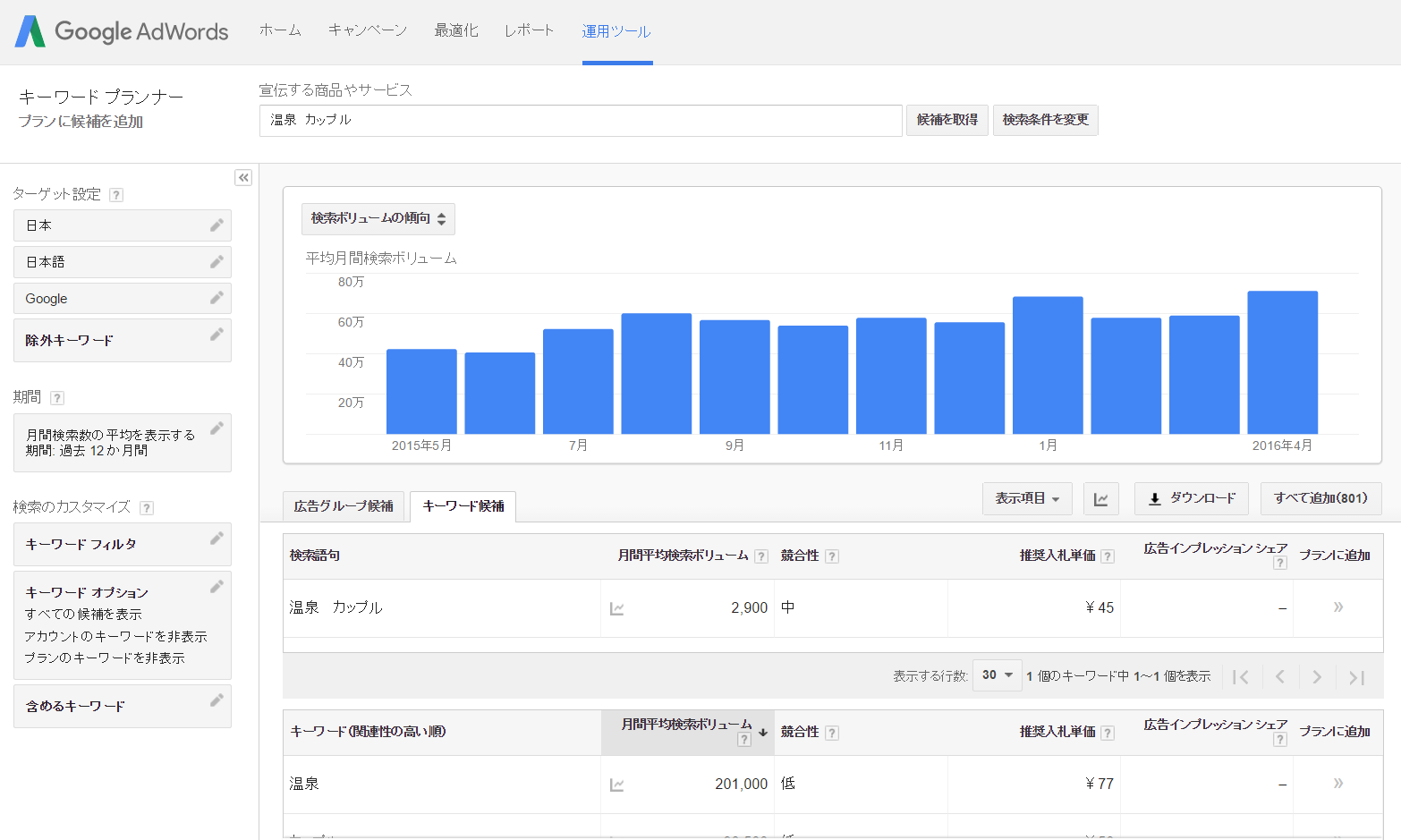Edit the キーワード オプション setting
Image resolution: width=1401 pixels, height=840 pixels.
(217, 587)
